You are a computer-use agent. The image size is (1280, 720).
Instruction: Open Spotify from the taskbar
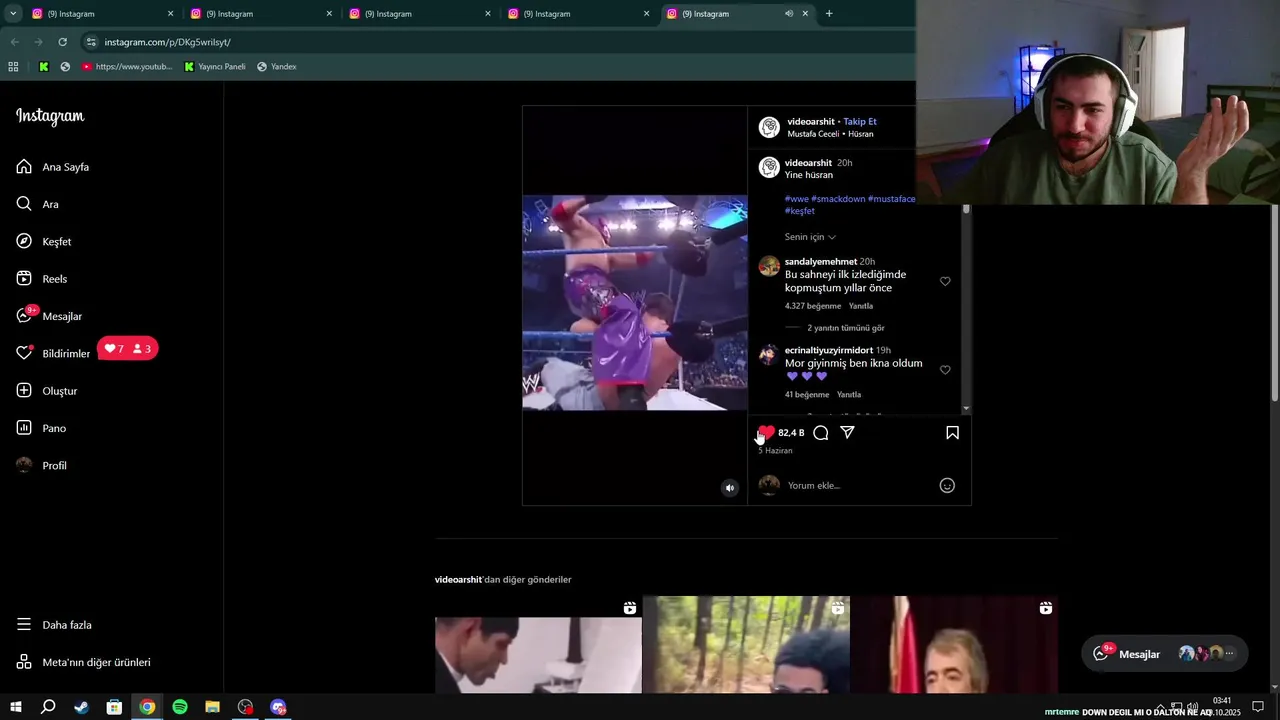pyautogui.click(x=180, y=707)
